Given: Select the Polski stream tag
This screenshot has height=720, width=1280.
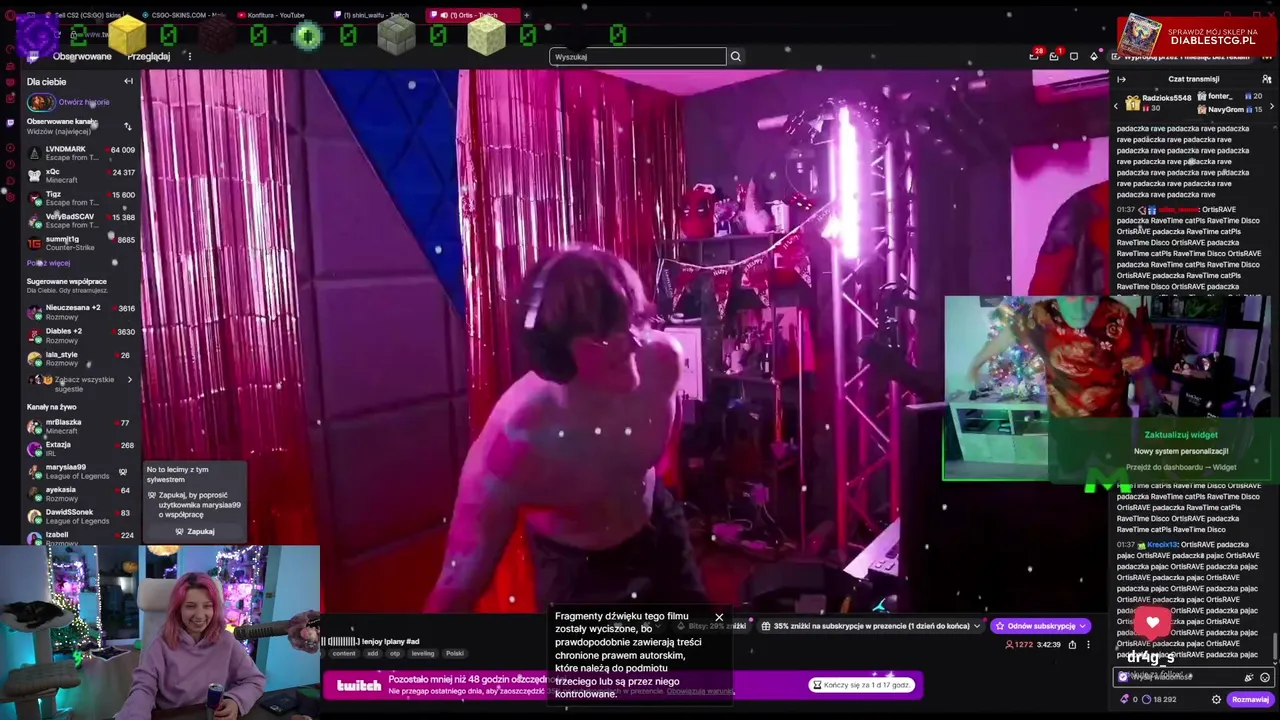Looking at the screenshot, I should [455, 653].
